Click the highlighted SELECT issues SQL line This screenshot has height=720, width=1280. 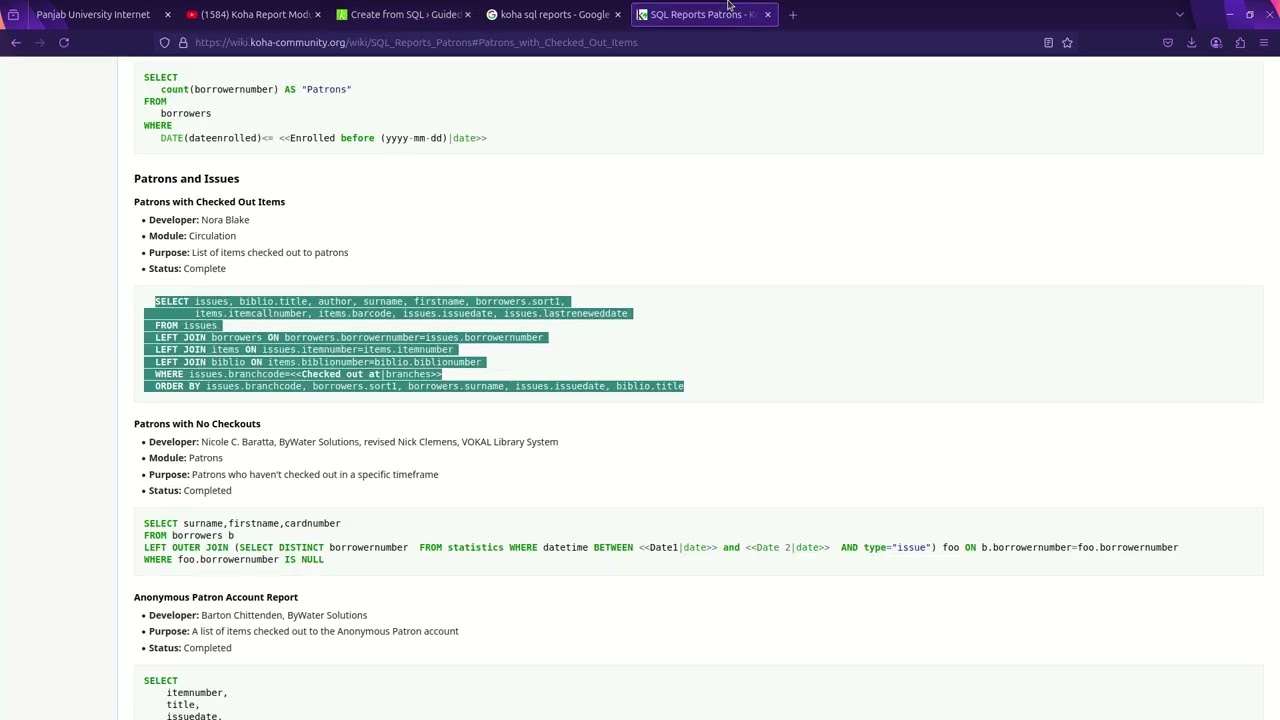point(362,302)
